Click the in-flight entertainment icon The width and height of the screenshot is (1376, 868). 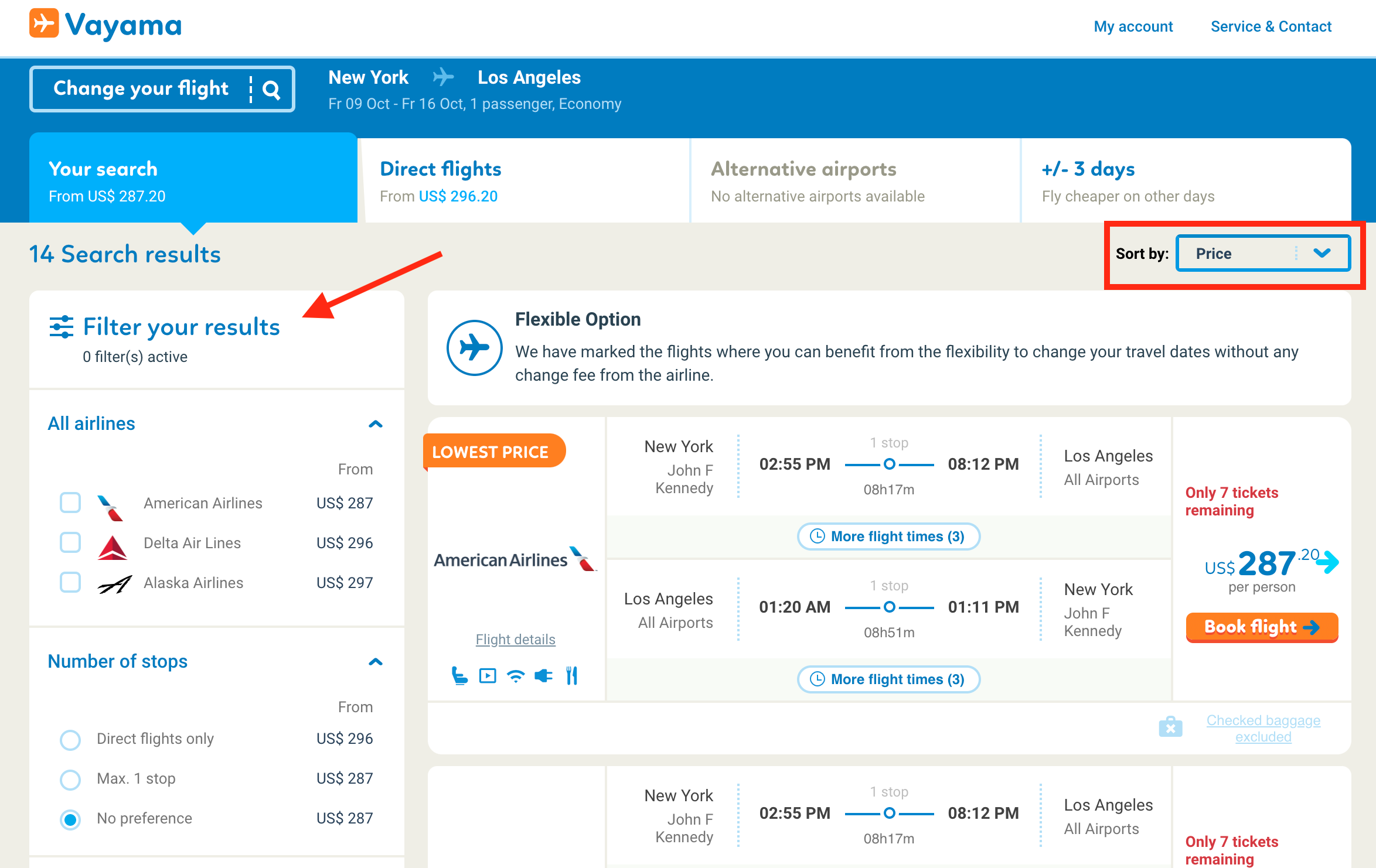coord(488,676)
